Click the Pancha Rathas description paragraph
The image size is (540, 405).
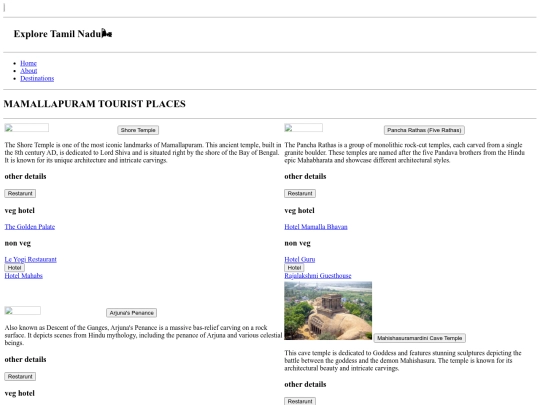pyautogui.click(x=405, y=153)
